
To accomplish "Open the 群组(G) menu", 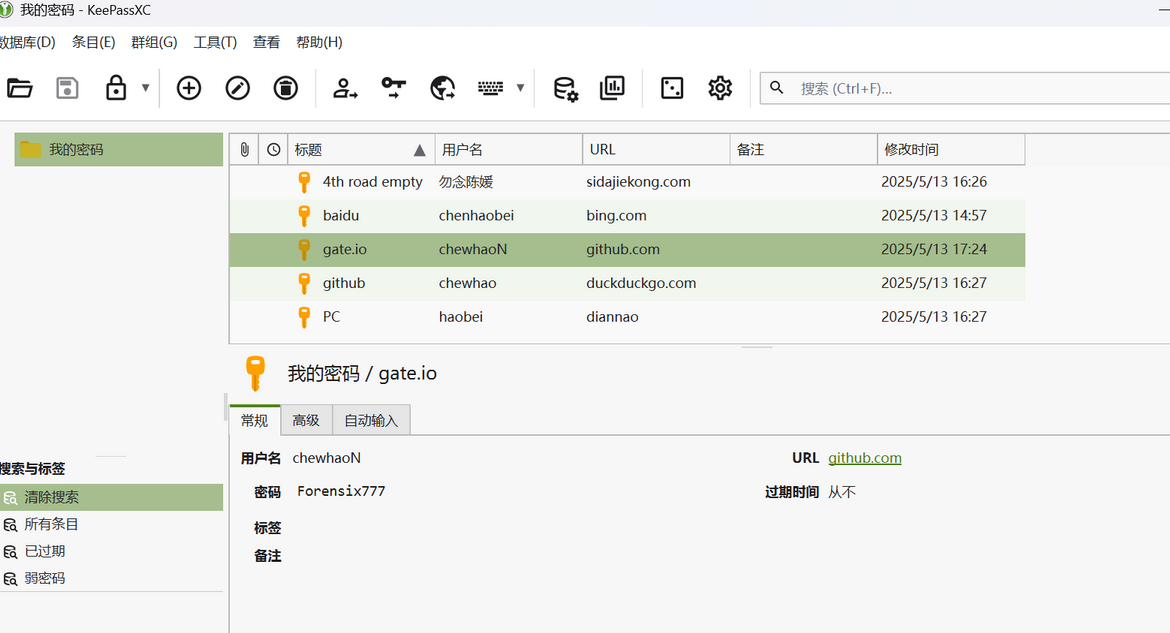I will pyautogui.click(x=154, y=43).
